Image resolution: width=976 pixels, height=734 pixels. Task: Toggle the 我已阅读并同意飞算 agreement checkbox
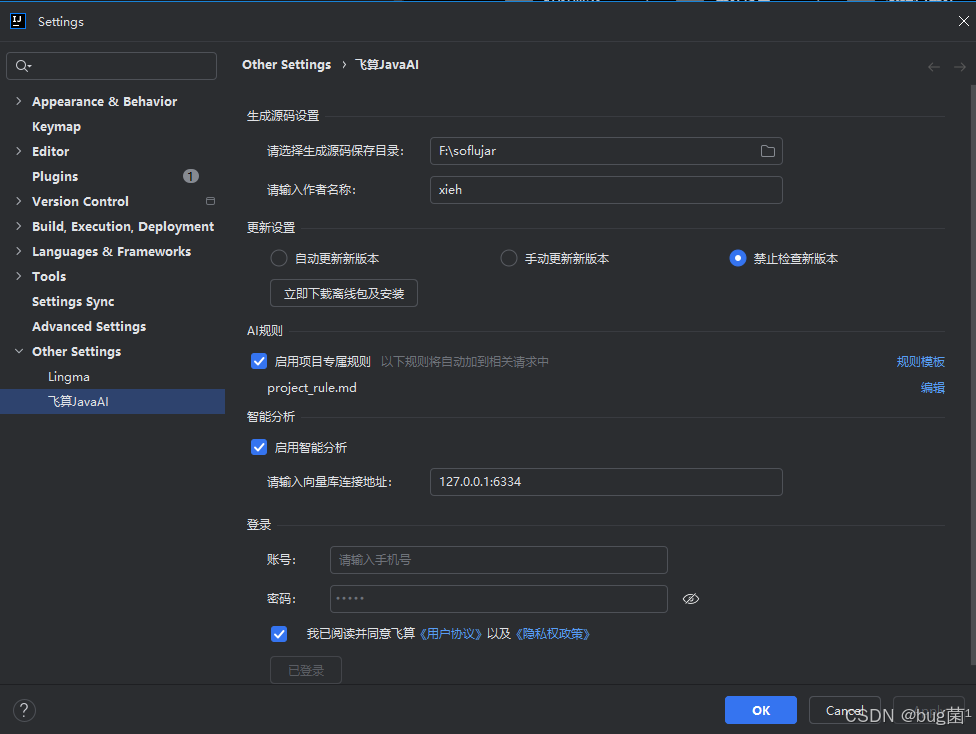pos(279,634)
